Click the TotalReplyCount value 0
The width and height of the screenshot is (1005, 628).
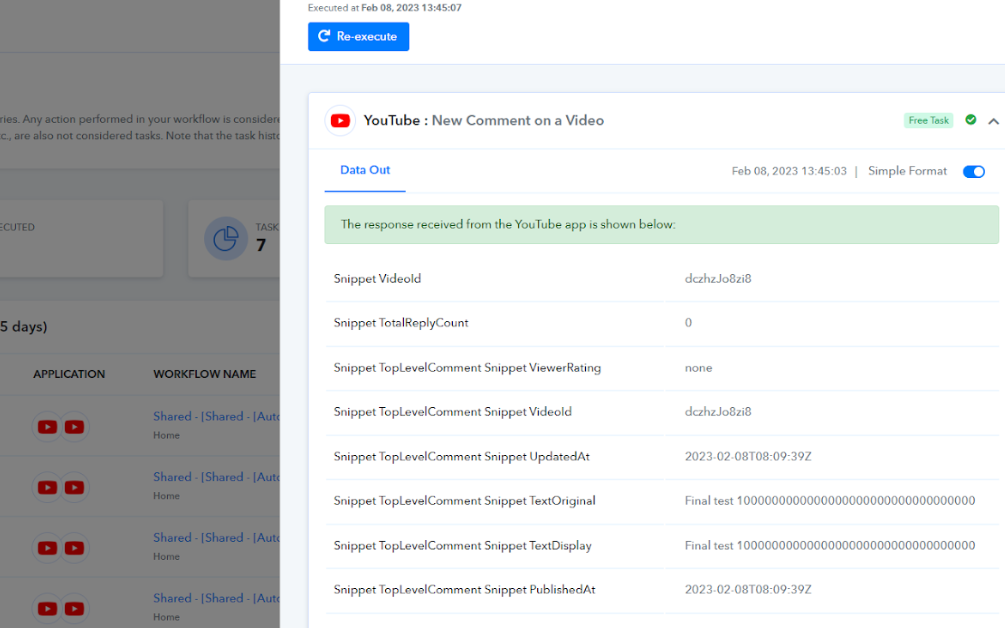(x=688, y=323)
